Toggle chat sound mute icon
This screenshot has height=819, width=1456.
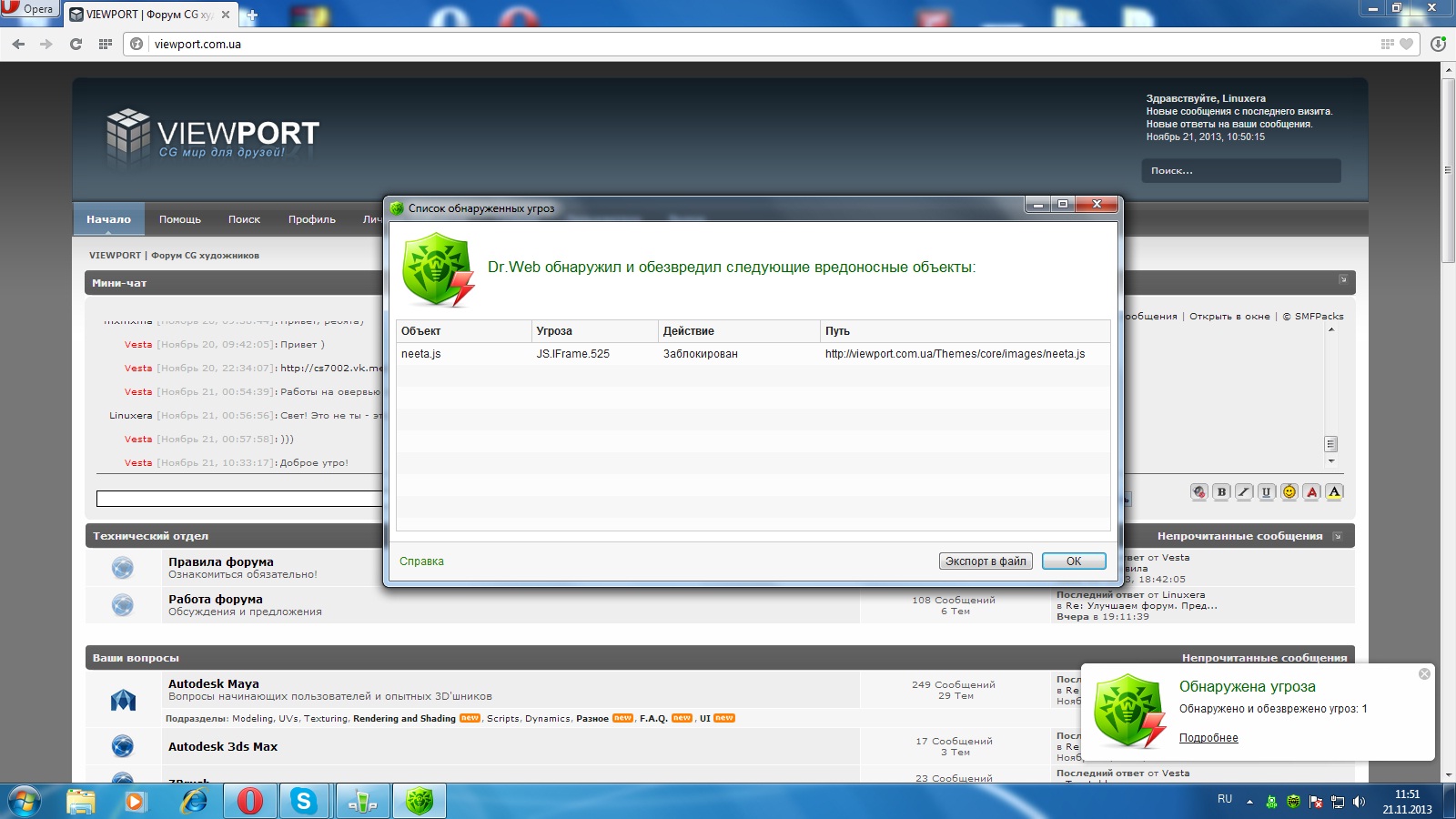(1199, 492)
